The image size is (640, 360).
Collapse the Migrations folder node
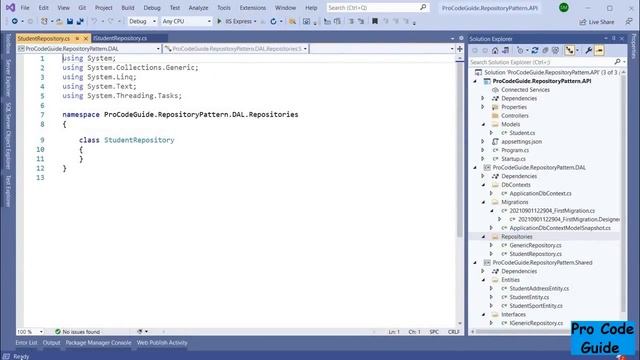(x=484, y=202)
